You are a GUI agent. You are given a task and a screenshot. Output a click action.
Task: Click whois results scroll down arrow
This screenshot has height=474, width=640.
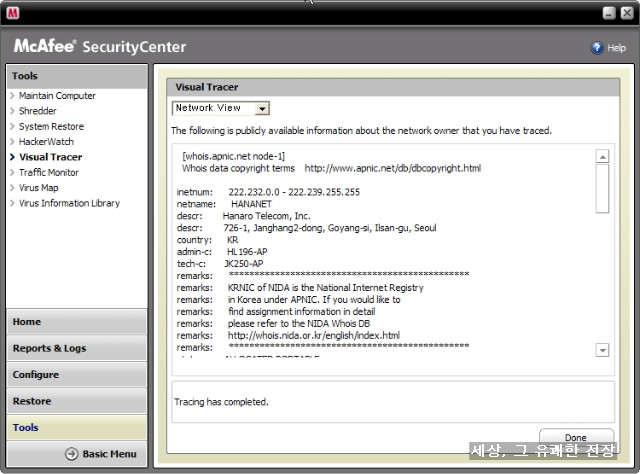pyautogui.click(x=602, y=350)
